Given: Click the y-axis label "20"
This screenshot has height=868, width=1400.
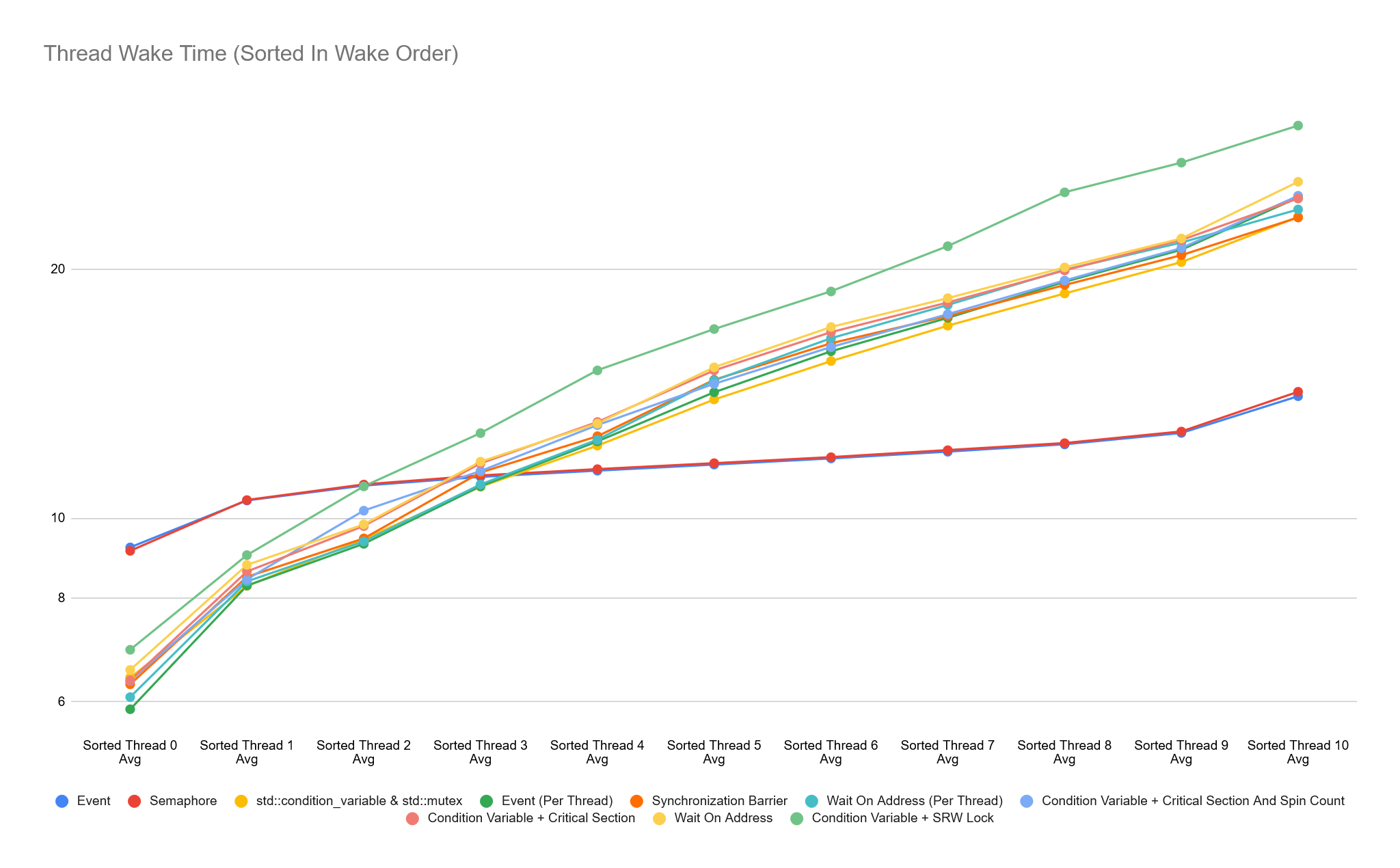Looking at the screenshot, I should (x=58, y=269).
